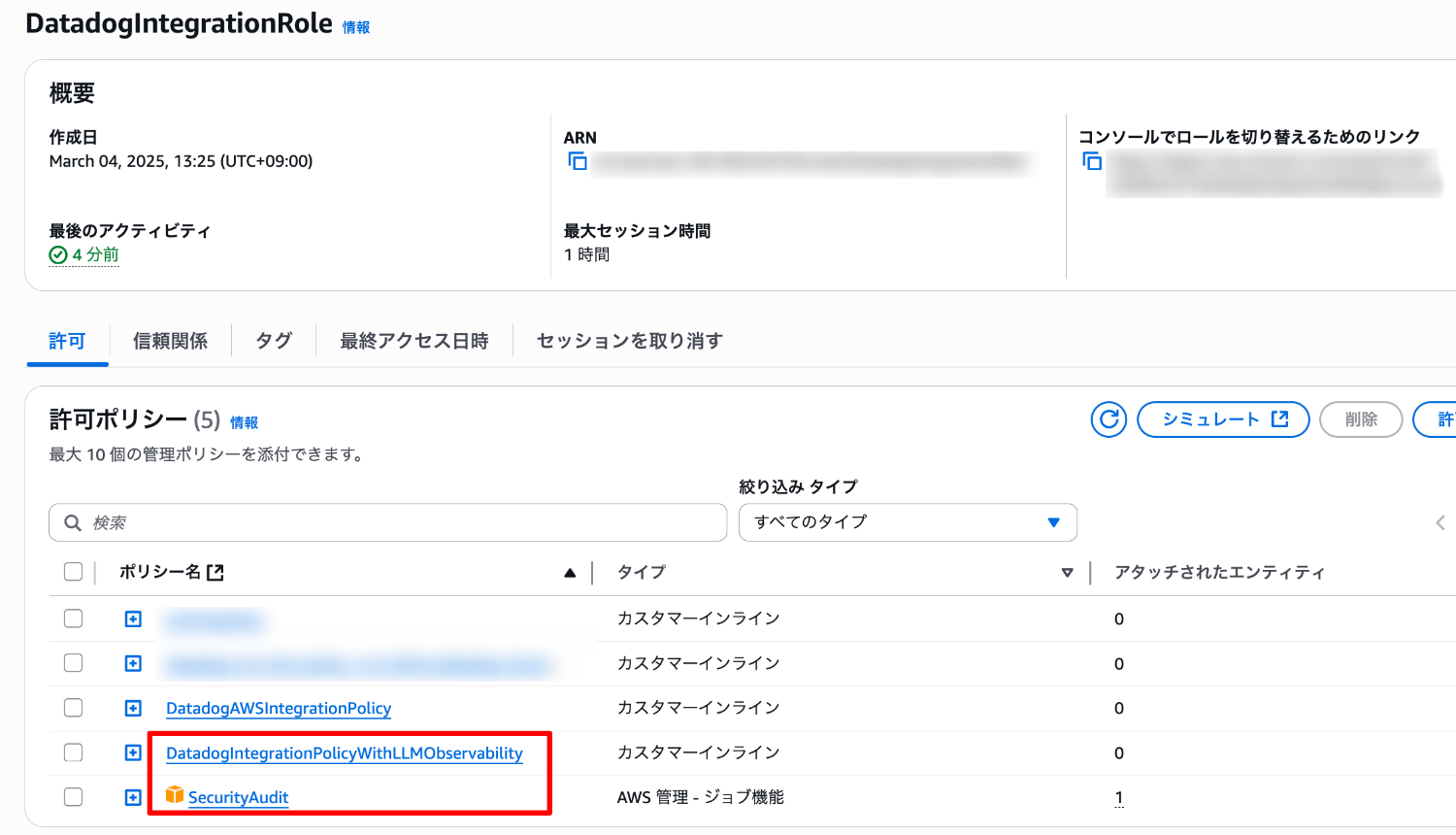
Task: Copy the role ARN with copy icon
Action: (578, 161)
